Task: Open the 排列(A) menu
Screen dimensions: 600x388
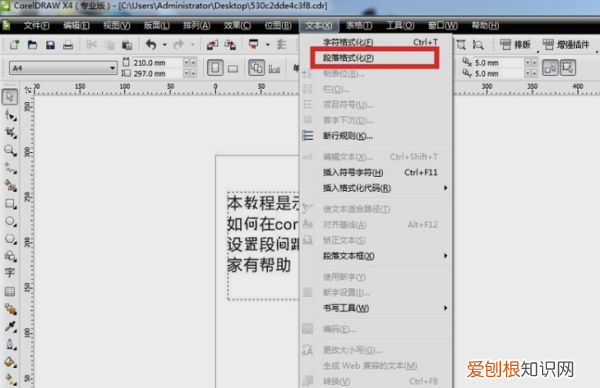Action: coord(197,26)
